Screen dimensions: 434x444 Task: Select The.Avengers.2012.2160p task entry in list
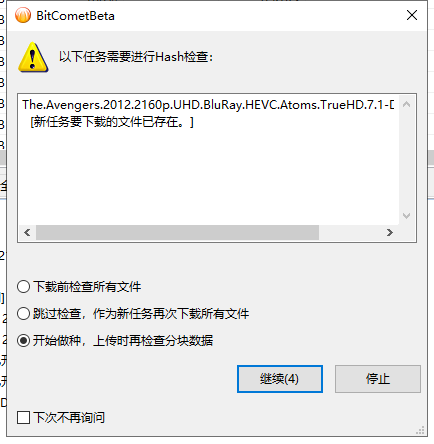pos(208,105)
